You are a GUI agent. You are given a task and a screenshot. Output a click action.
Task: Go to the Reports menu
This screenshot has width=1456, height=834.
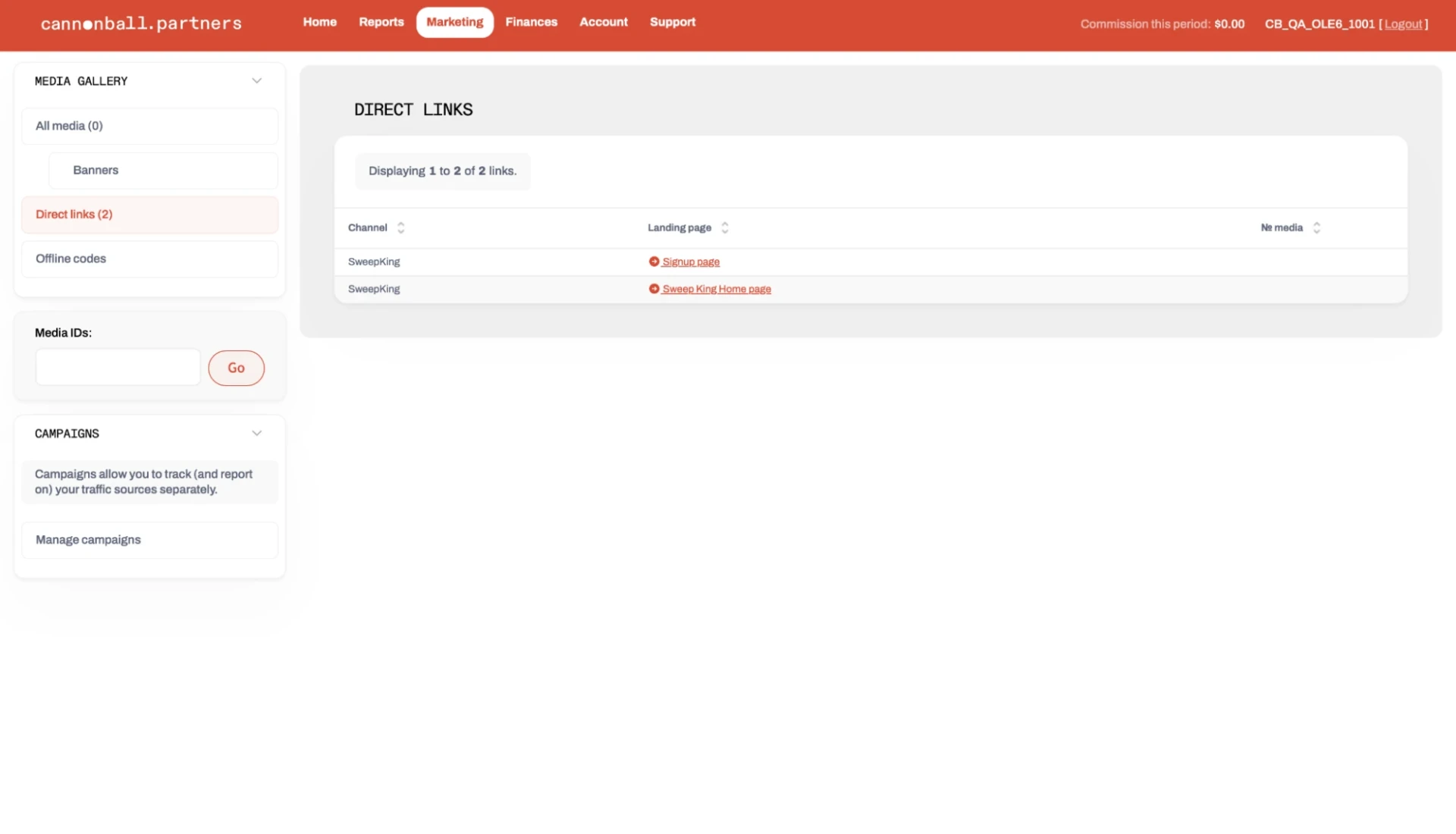click(381, 22)
